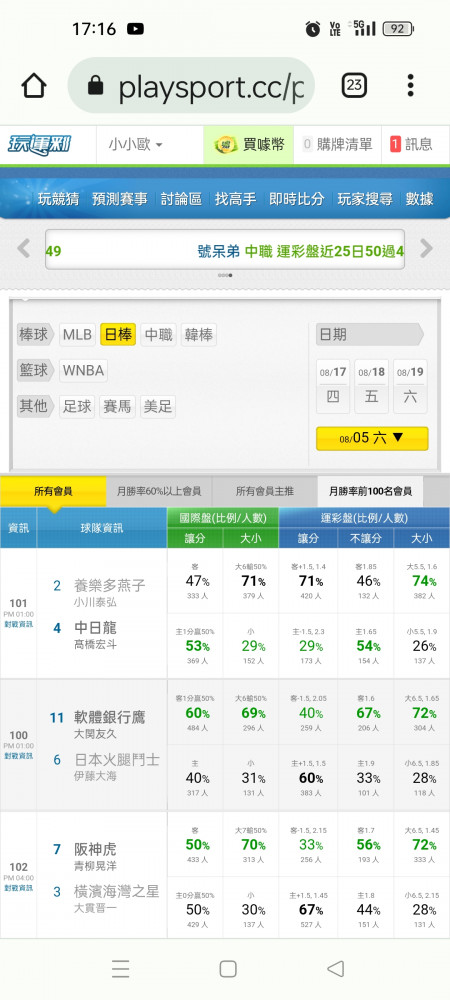
Task: Click the 買噱幣 button
Action: (249, 145)
